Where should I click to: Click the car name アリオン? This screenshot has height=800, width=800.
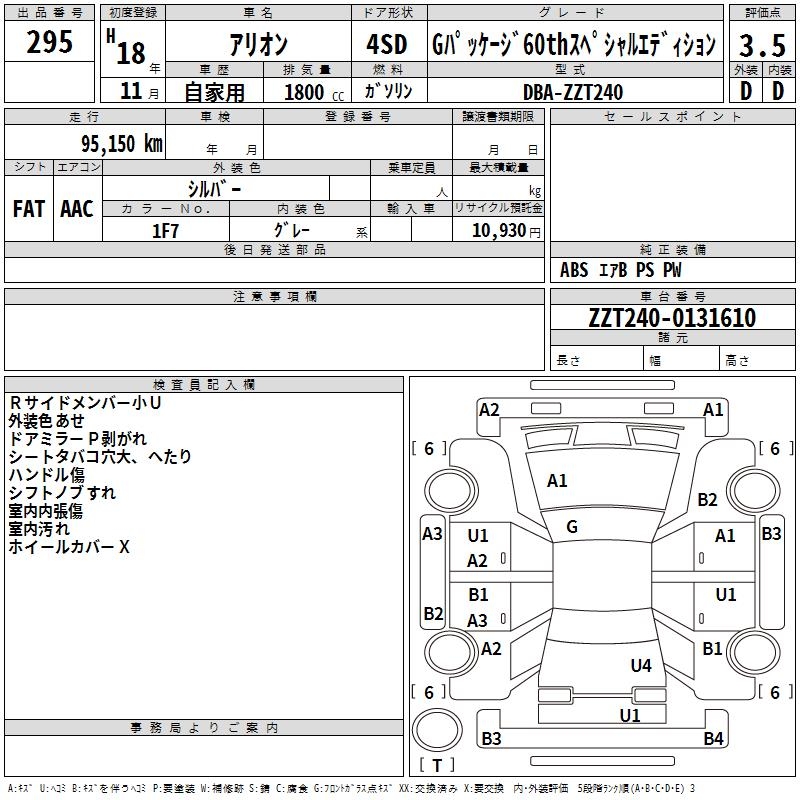point(258,45)
